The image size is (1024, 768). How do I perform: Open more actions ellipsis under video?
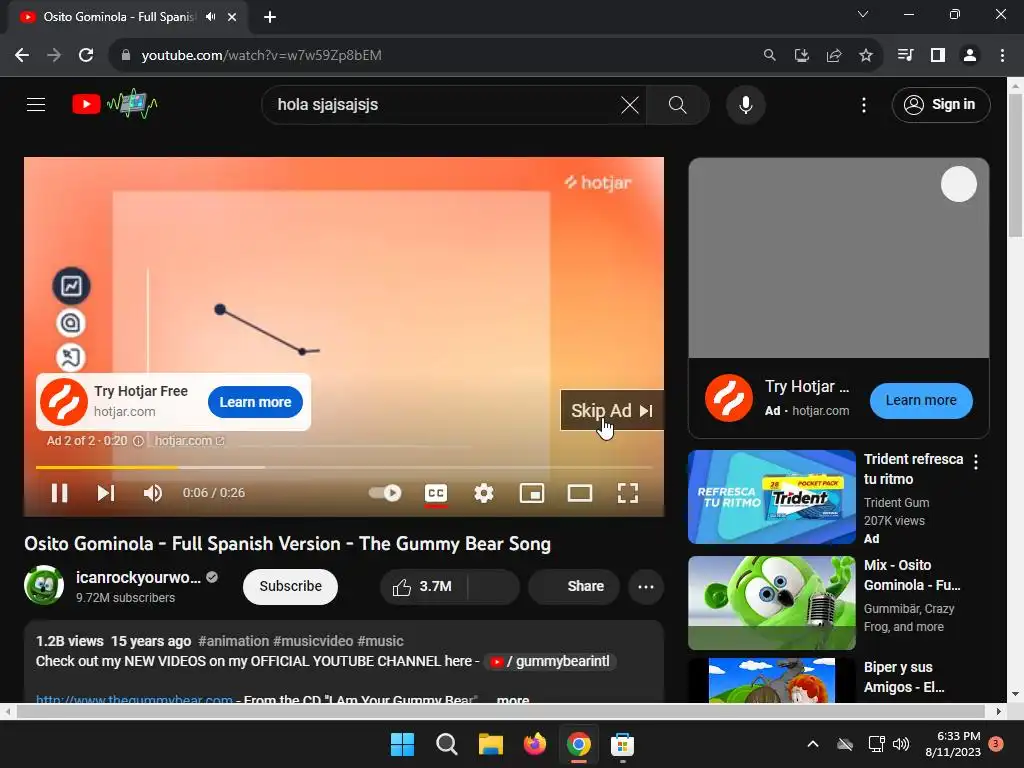coord(646,586)
